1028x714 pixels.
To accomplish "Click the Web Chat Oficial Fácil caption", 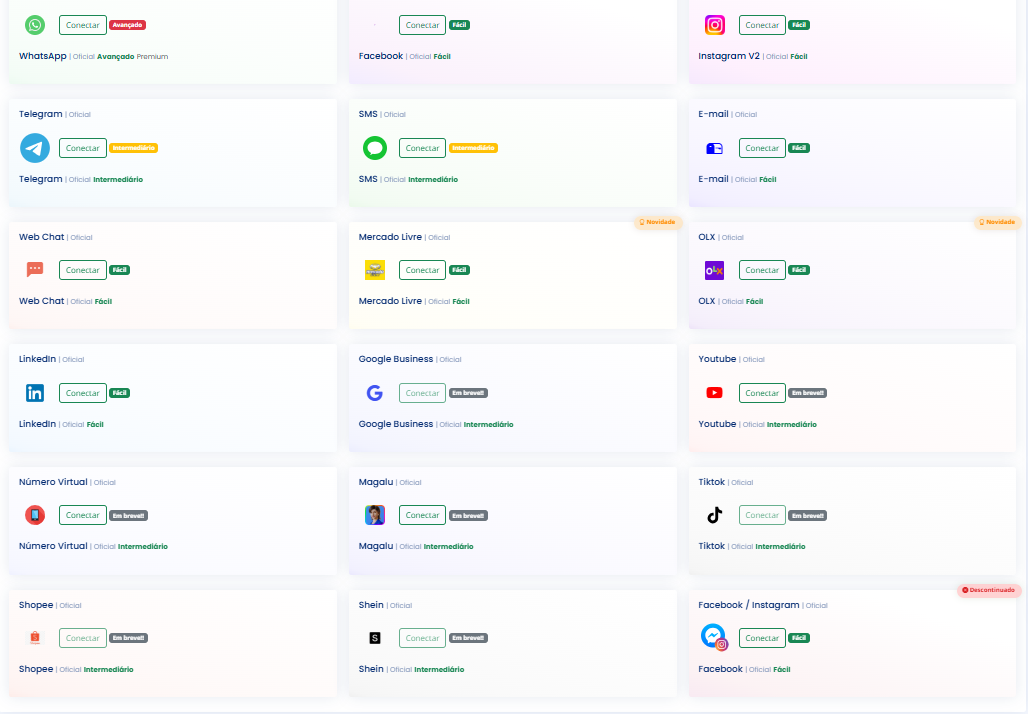I will pos(66,301).
